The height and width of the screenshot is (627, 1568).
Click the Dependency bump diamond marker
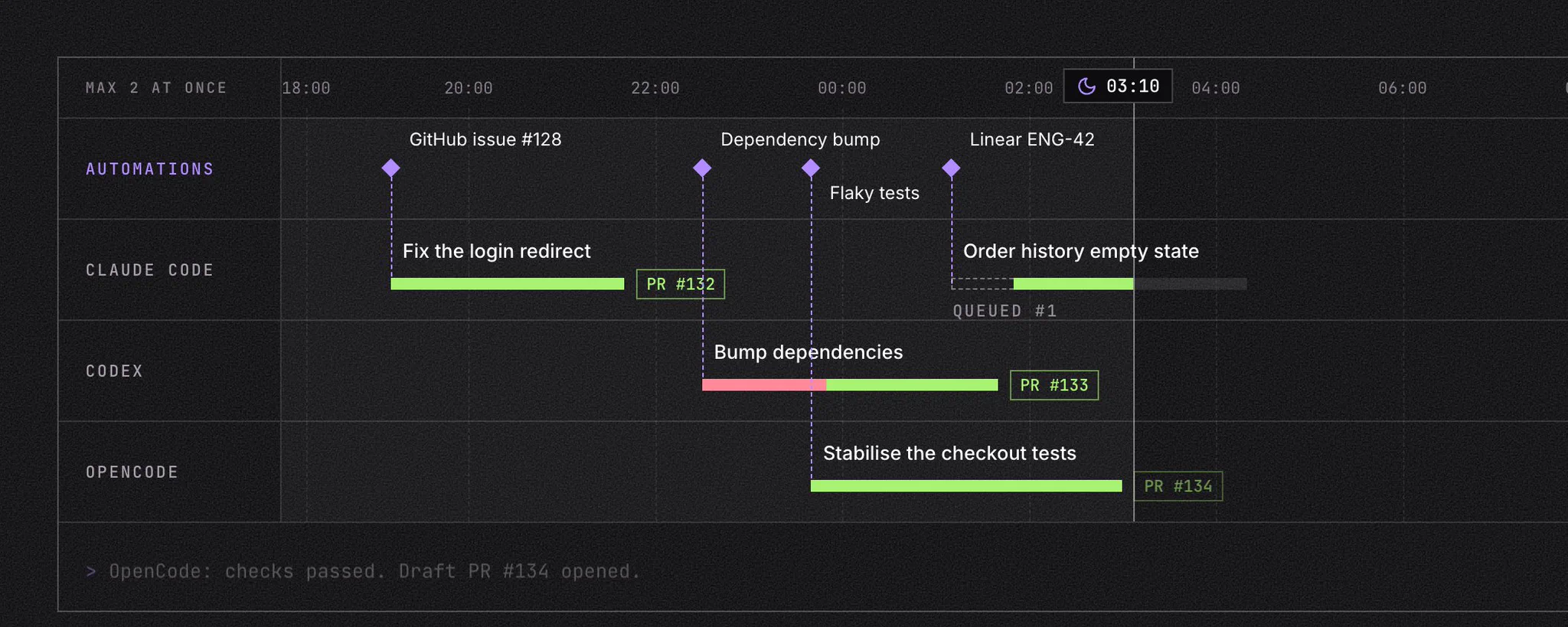[x=702, y=168]
